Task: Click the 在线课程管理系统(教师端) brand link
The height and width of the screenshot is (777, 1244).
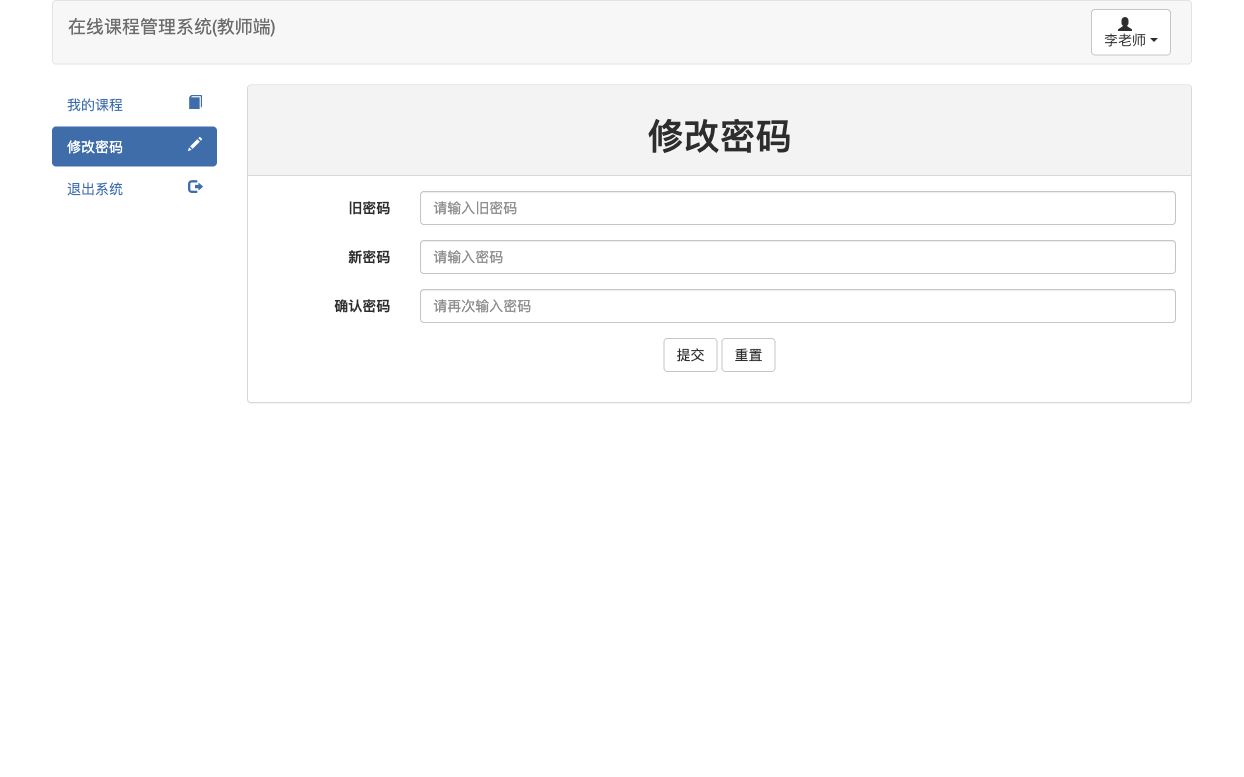Action: pyautogui.click(x=172, y=27)
